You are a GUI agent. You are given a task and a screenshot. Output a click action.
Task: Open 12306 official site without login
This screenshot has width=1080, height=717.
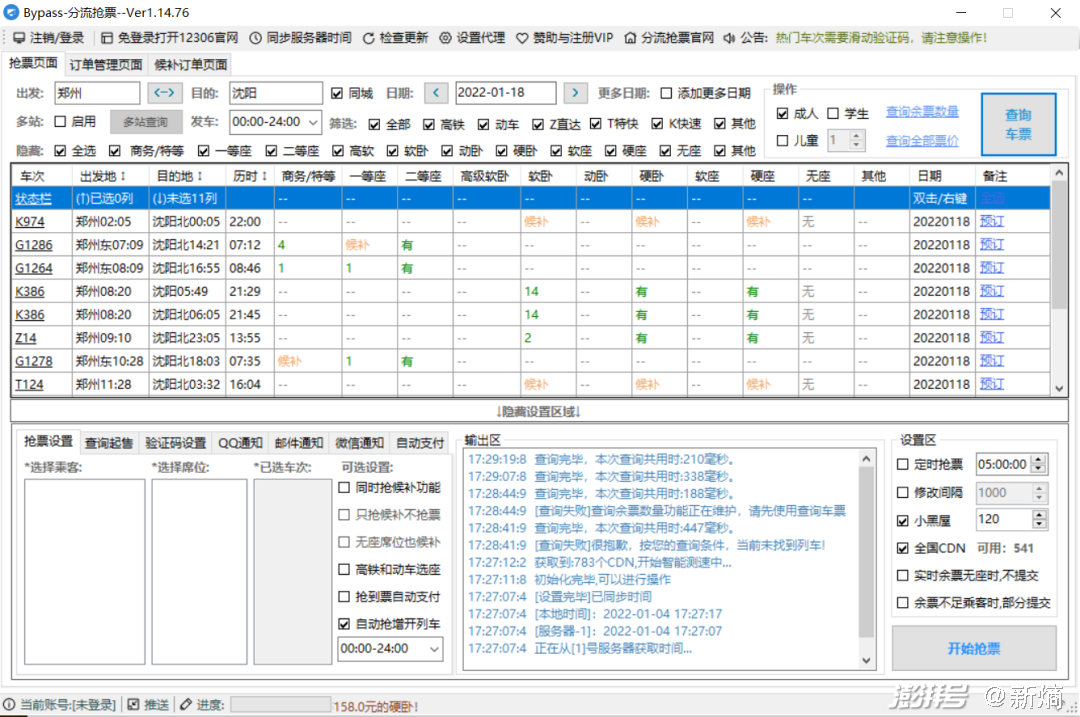[x=108, y=38]
